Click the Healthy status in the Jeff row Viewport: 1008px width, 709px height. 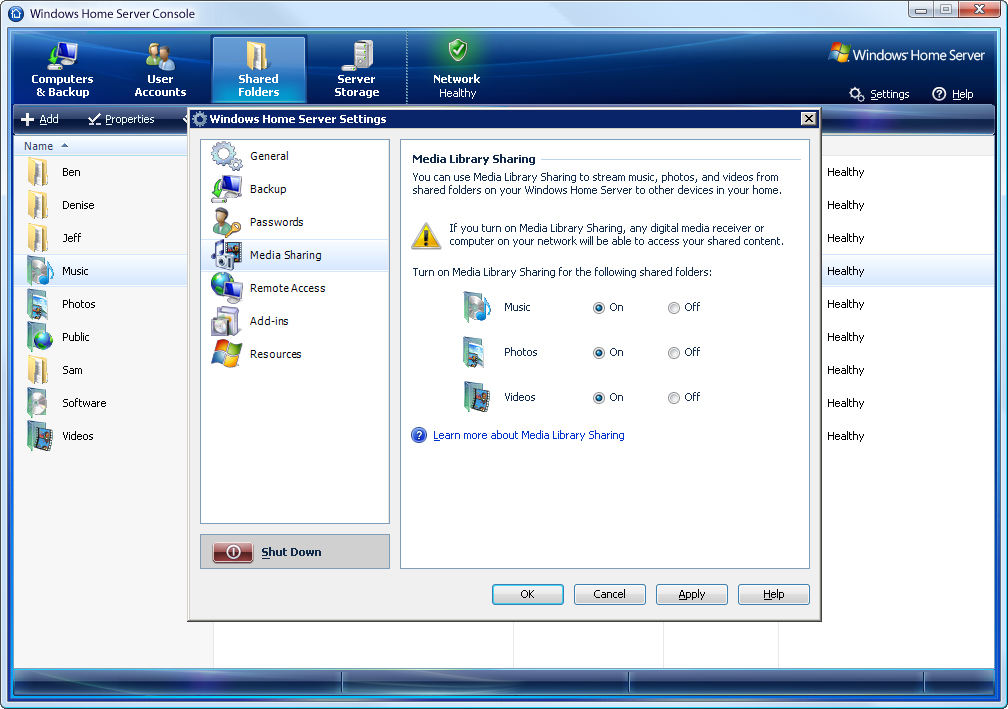point(845,238)
